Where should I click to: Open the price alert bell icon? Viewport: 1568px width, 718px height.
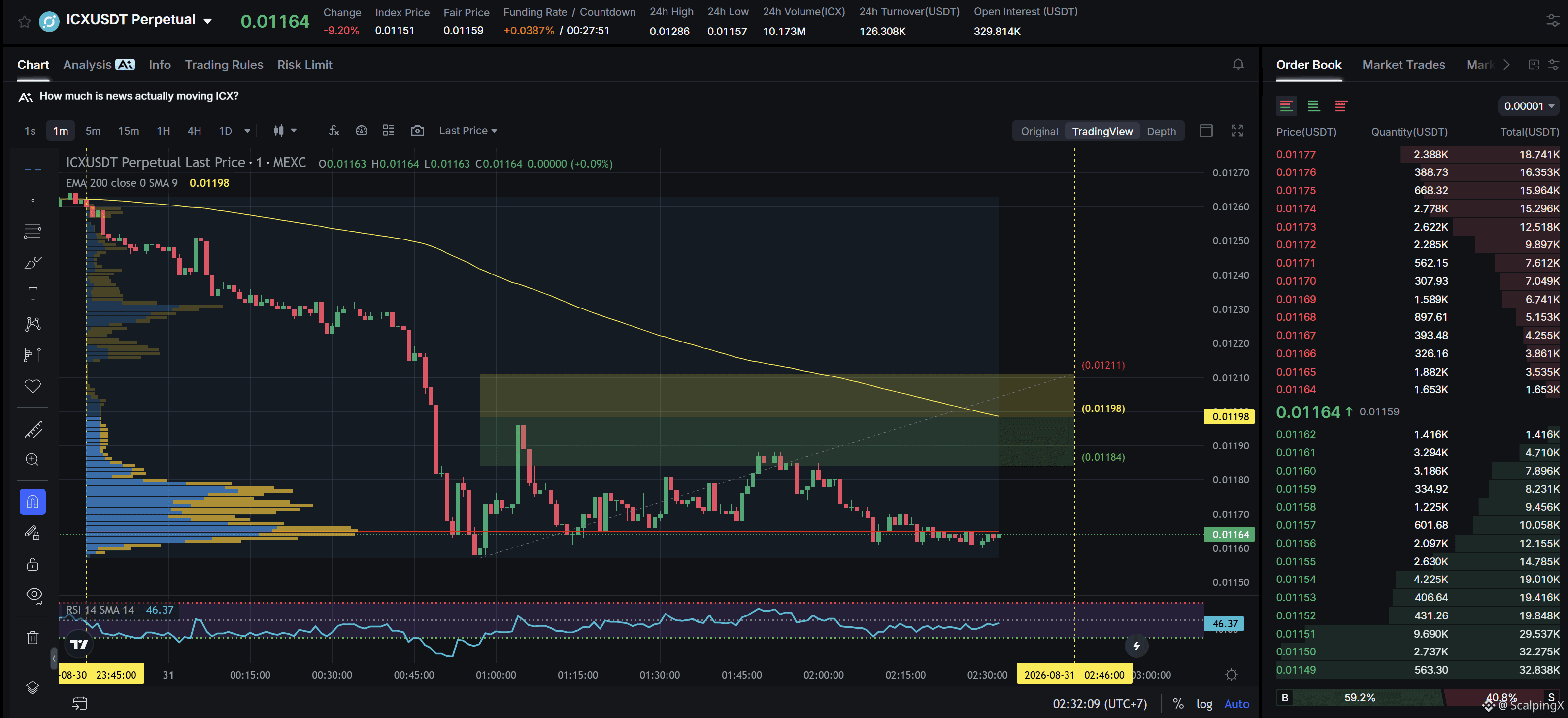pos(1238,64)
